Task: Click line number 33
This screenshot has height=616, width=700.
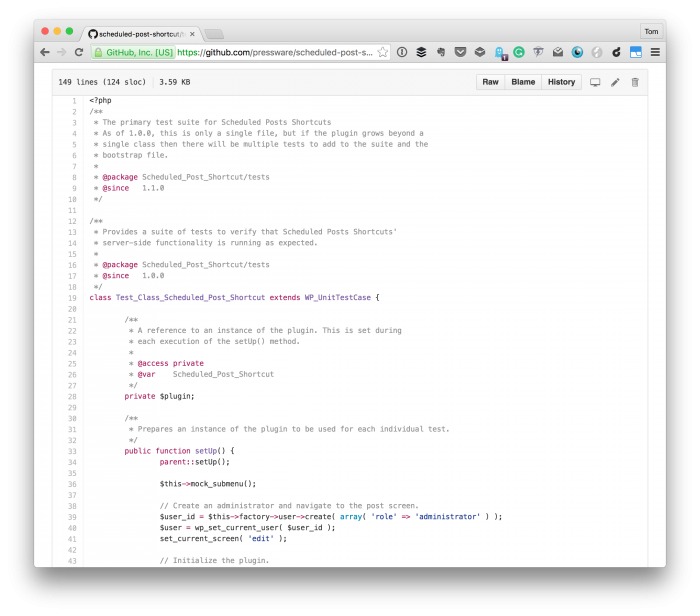Action: pos(72,451)
